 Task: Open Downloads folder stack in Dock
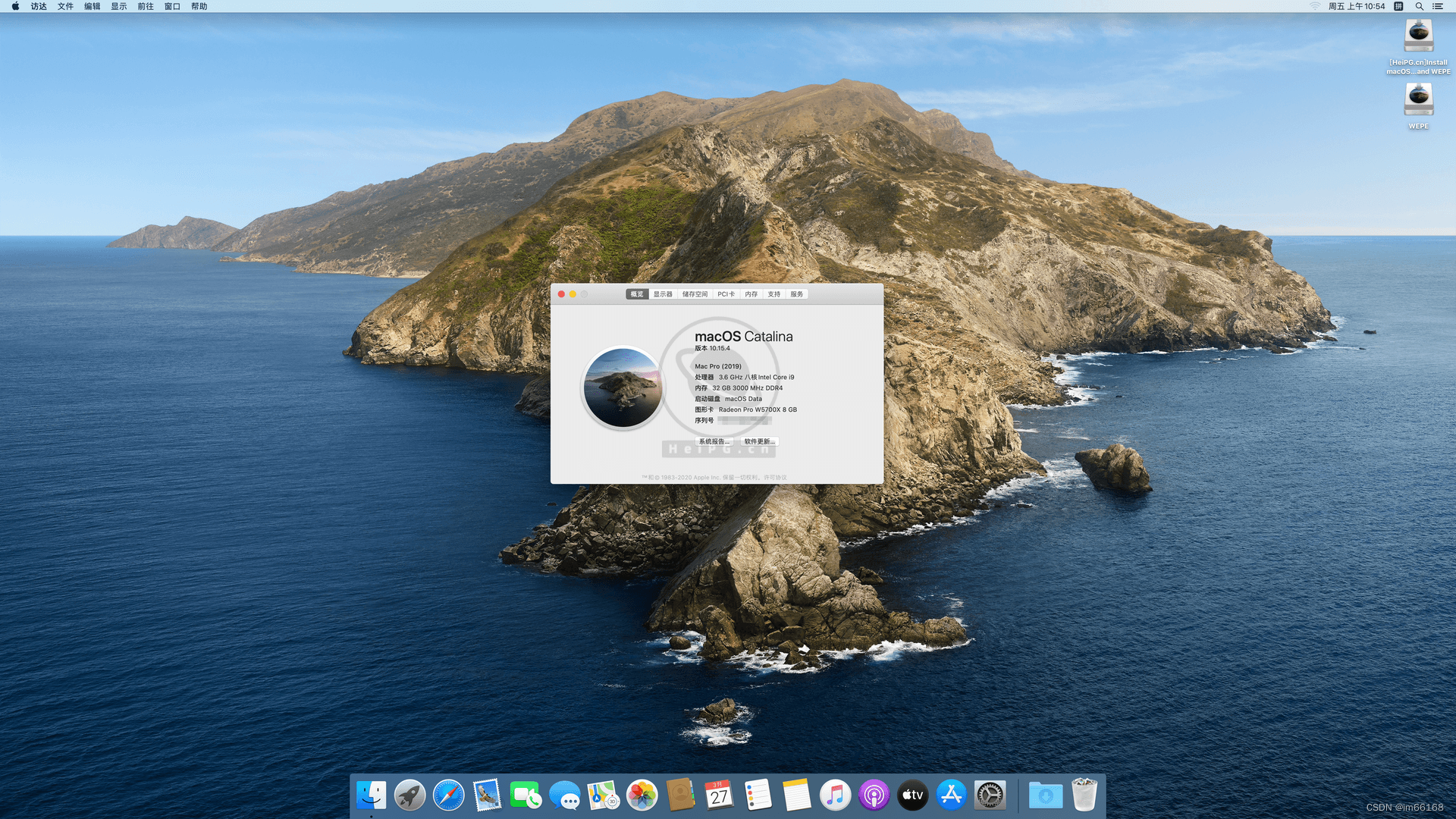tap(1045, 795)
